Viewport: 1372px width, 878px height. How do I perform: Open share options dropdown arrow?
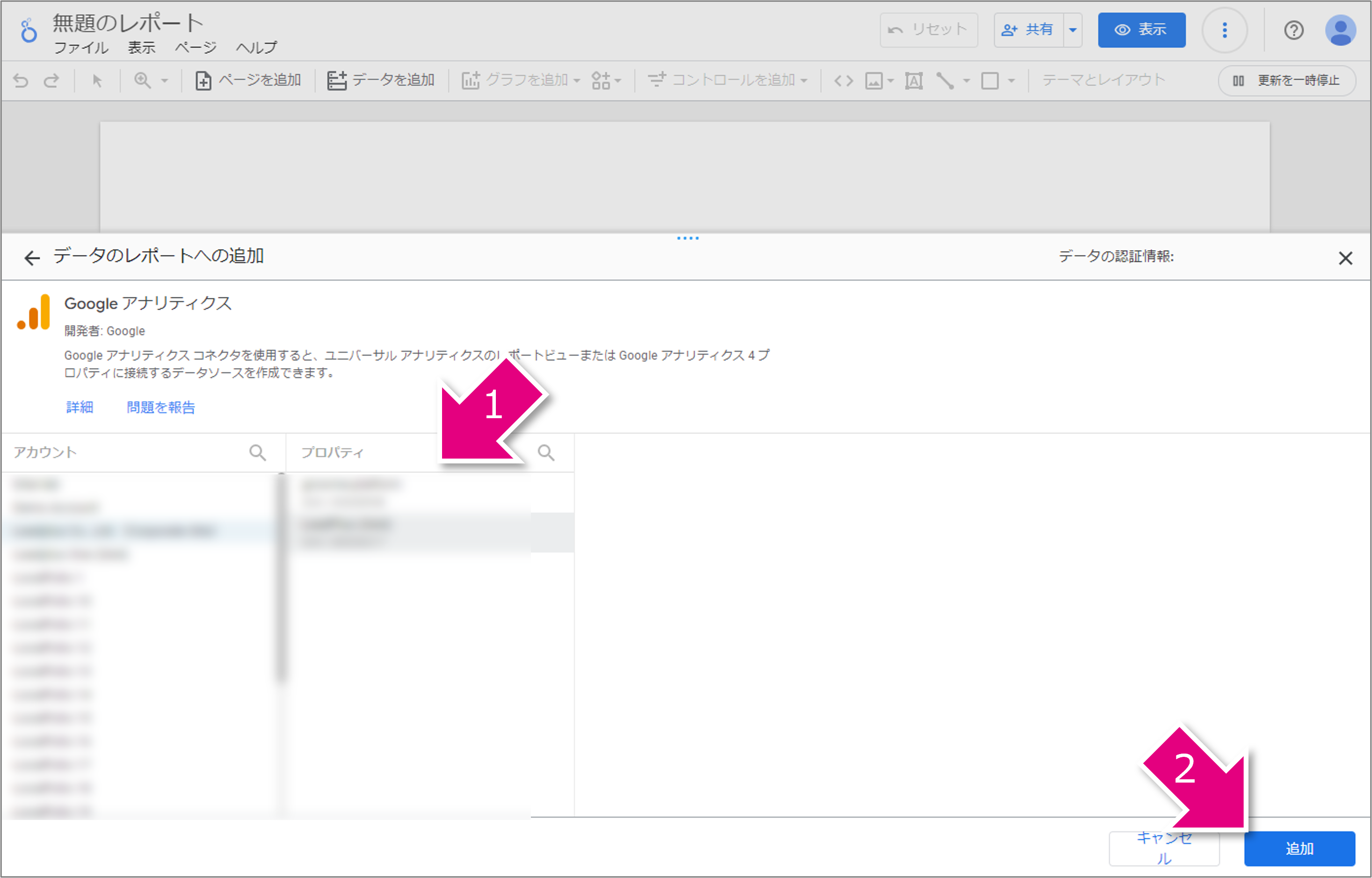1073,29
